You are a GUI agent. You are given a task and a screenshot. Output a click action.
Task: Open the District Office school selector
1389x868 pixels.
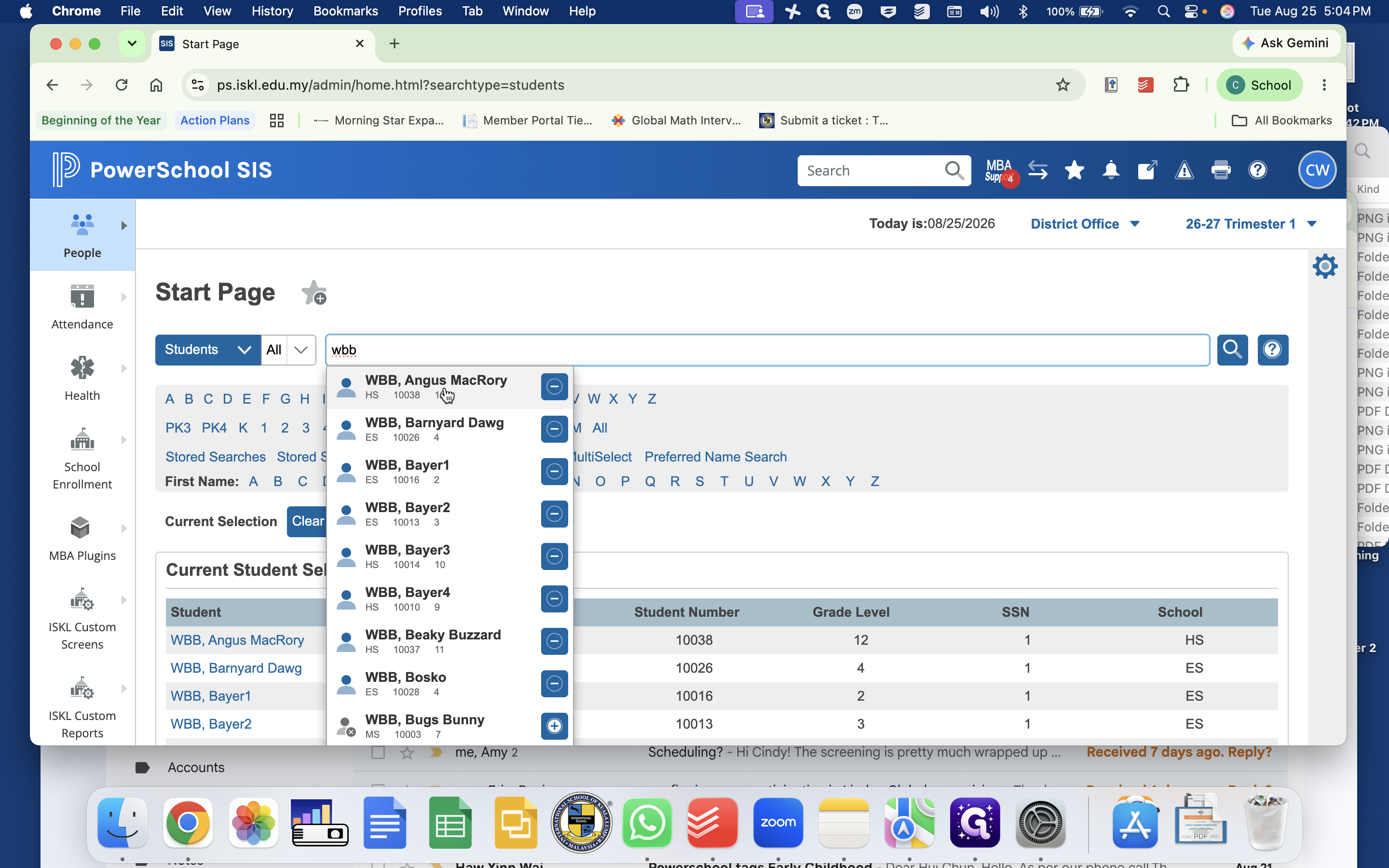1085,224
